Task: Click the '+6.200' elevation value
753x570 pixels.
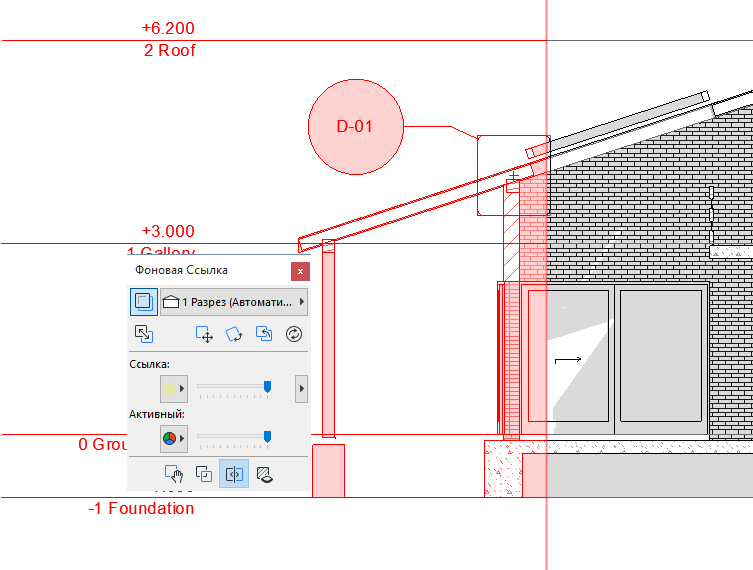Action: pyautogui.click(x=168, y=28)
